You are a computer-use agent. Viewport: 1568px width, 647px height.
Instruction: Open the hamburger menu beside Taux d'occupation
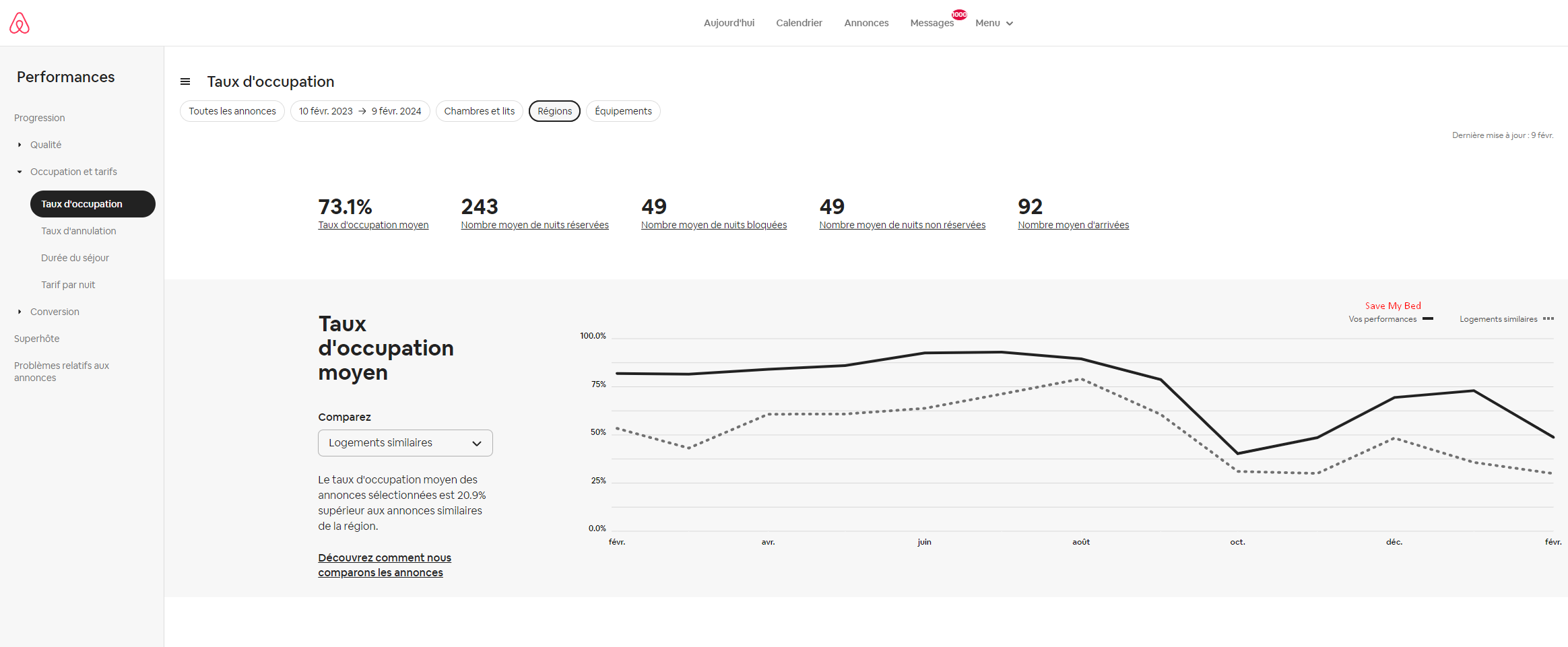pyautogui.click(x=185, y=82)
